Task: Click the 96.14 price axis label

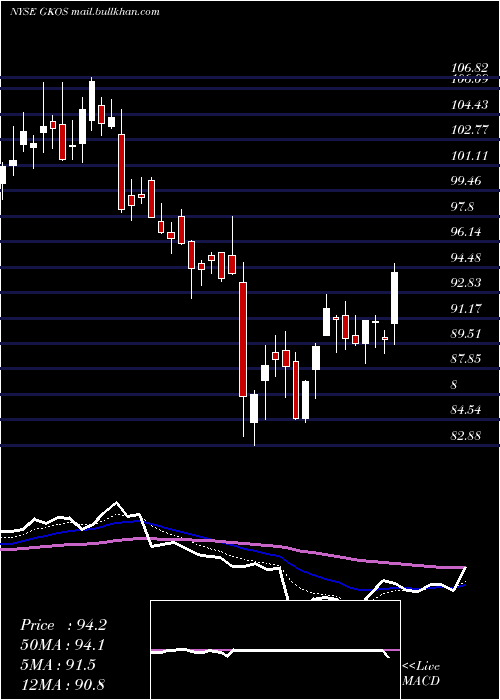Action: coord(466,232)
